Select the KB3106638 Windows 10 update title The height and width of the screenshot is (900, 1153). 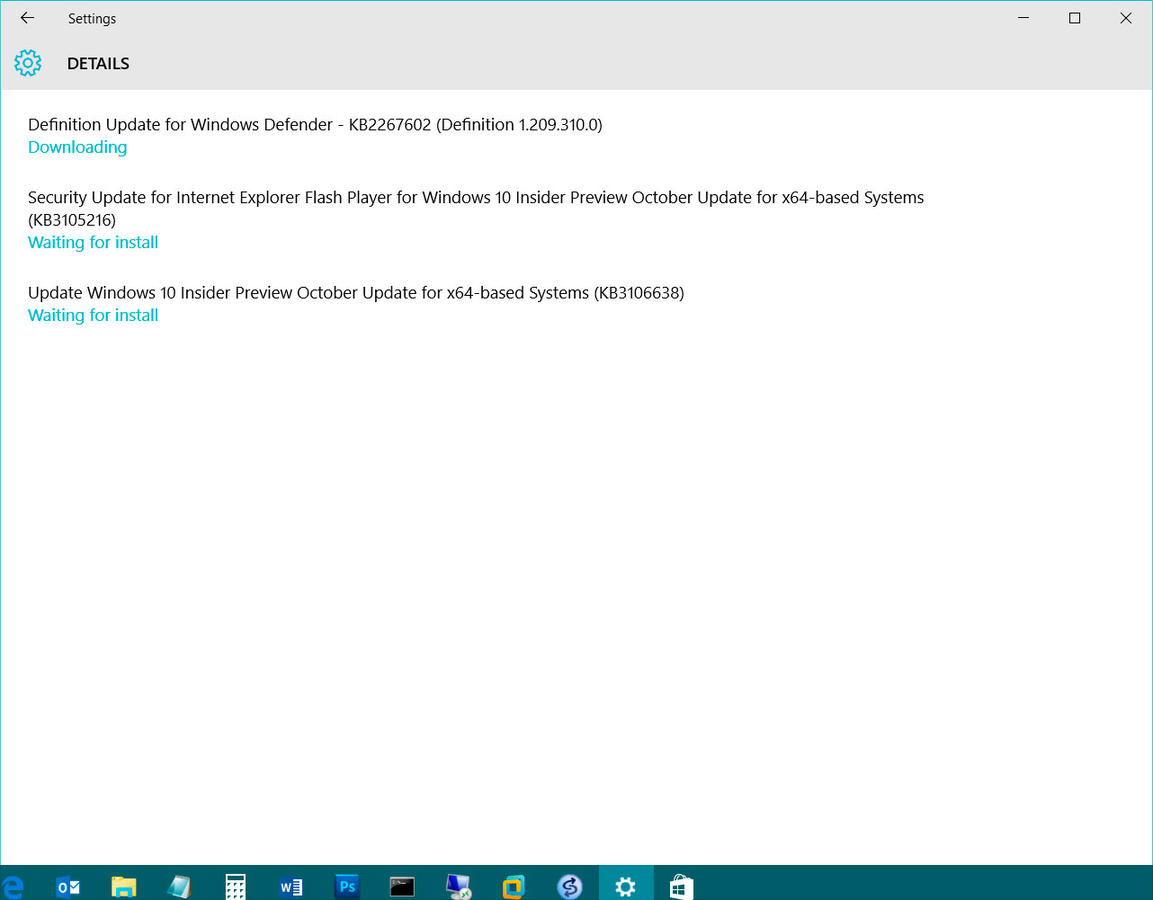356,293
